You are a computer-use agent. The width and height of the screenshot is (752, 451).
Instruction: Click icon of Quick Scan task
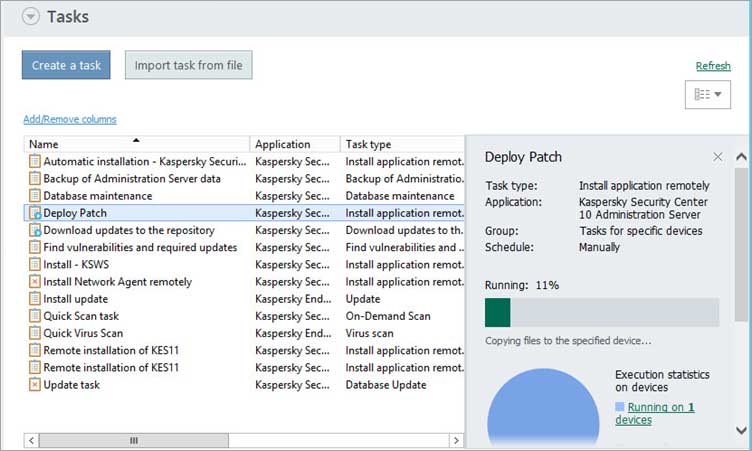click(35, 316)
